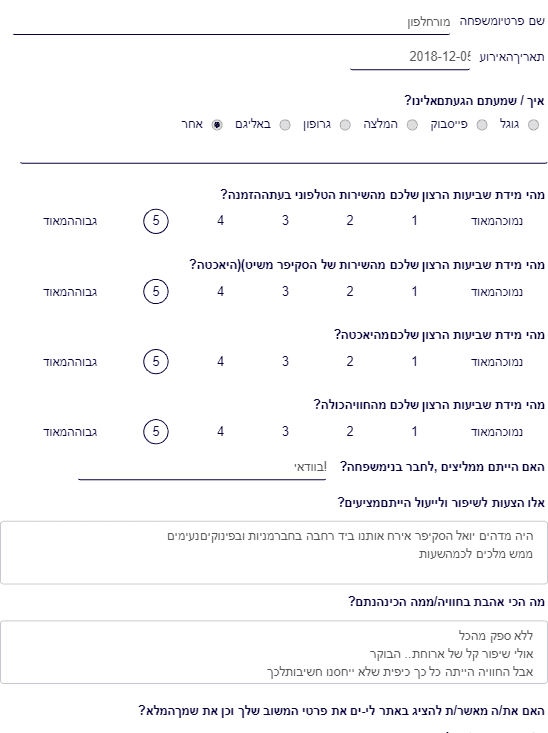The height and width of the screenshot is (733, 548).
Task: Rate phone service satisfaction as 4
Action: [x=221, y=221]
